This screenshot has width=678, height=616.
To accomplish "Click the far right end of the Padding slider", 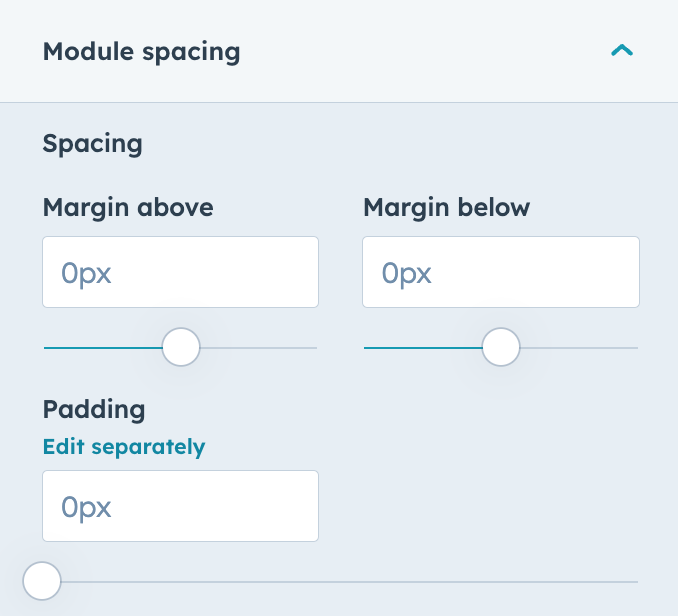I will pyautogui.click(x=636, y=582).
